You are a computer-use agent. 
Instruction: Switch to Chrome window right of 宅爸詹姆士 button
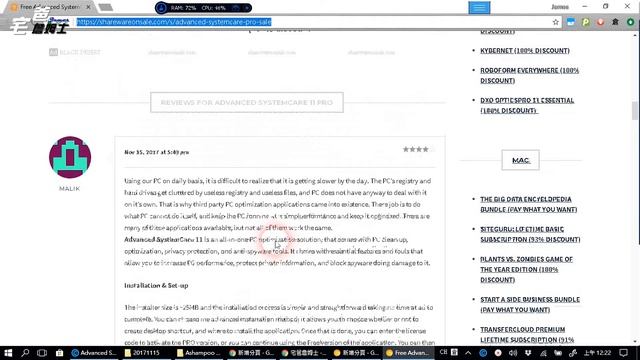[x=356, y=353]
